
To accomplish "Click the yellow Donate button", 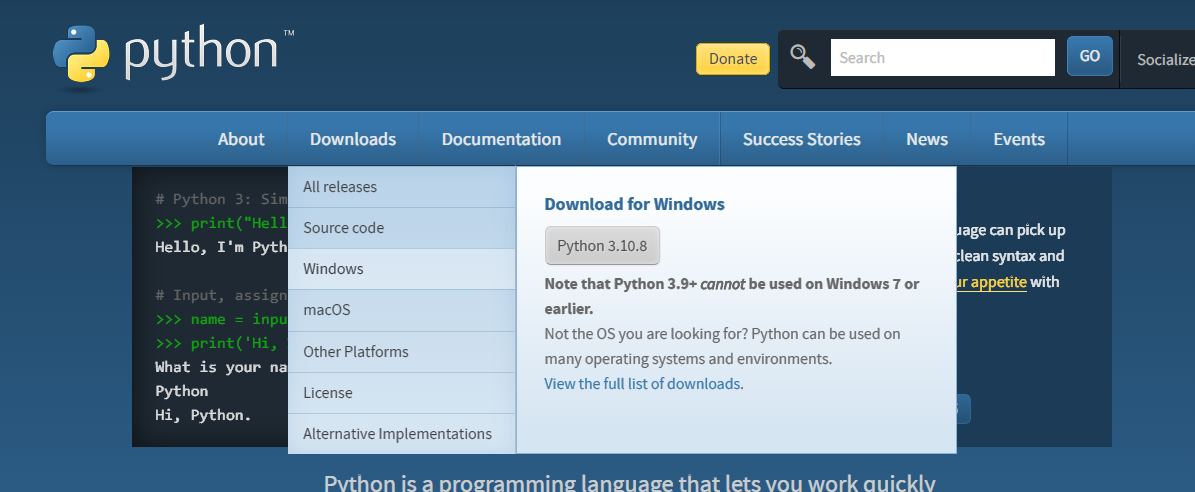I will point(732,59).
